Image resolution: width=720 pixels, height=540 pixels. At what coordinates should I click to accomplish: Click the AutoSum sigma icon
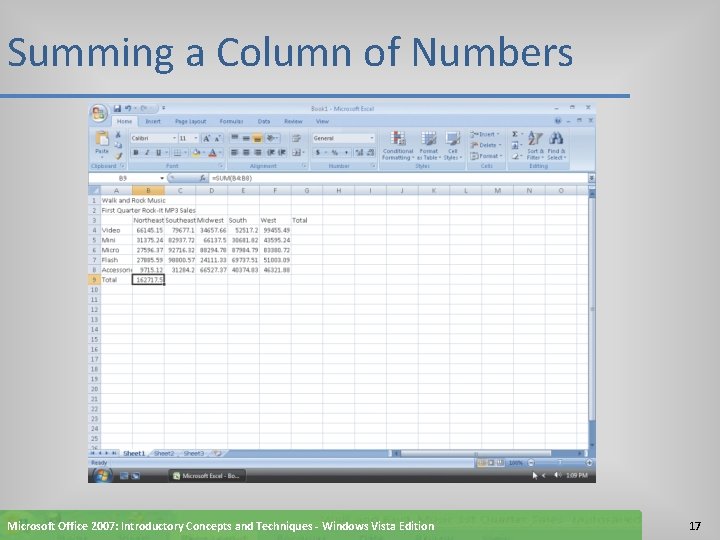click(515, 134)
